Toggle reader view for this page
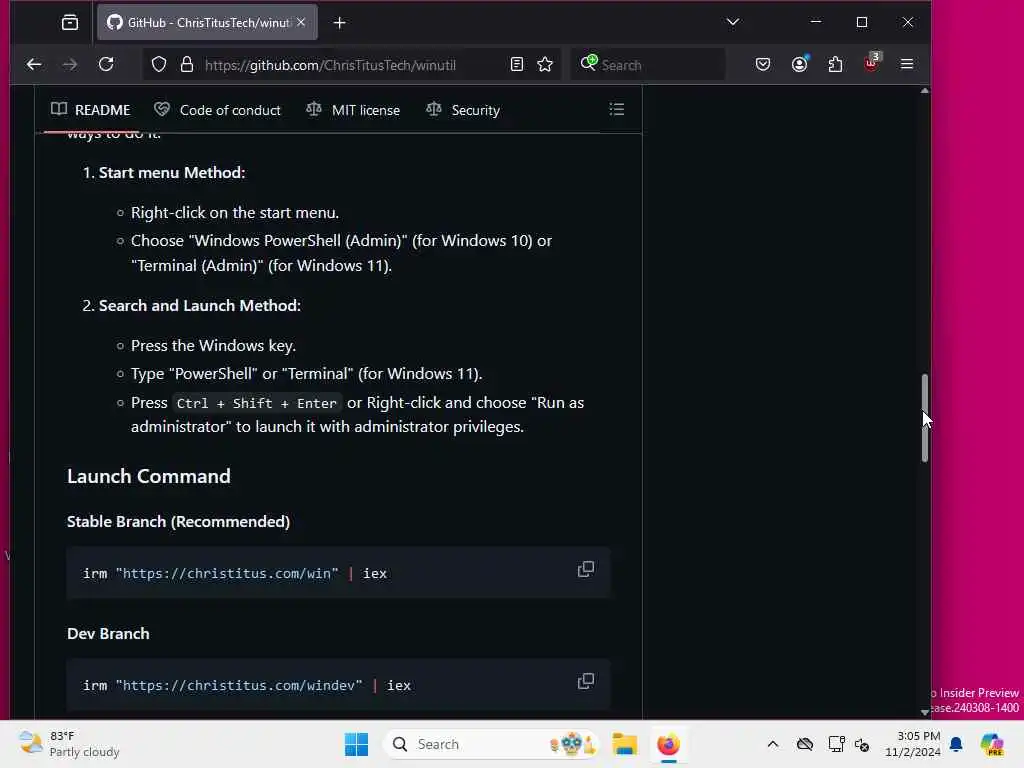 tap(517, 64)
